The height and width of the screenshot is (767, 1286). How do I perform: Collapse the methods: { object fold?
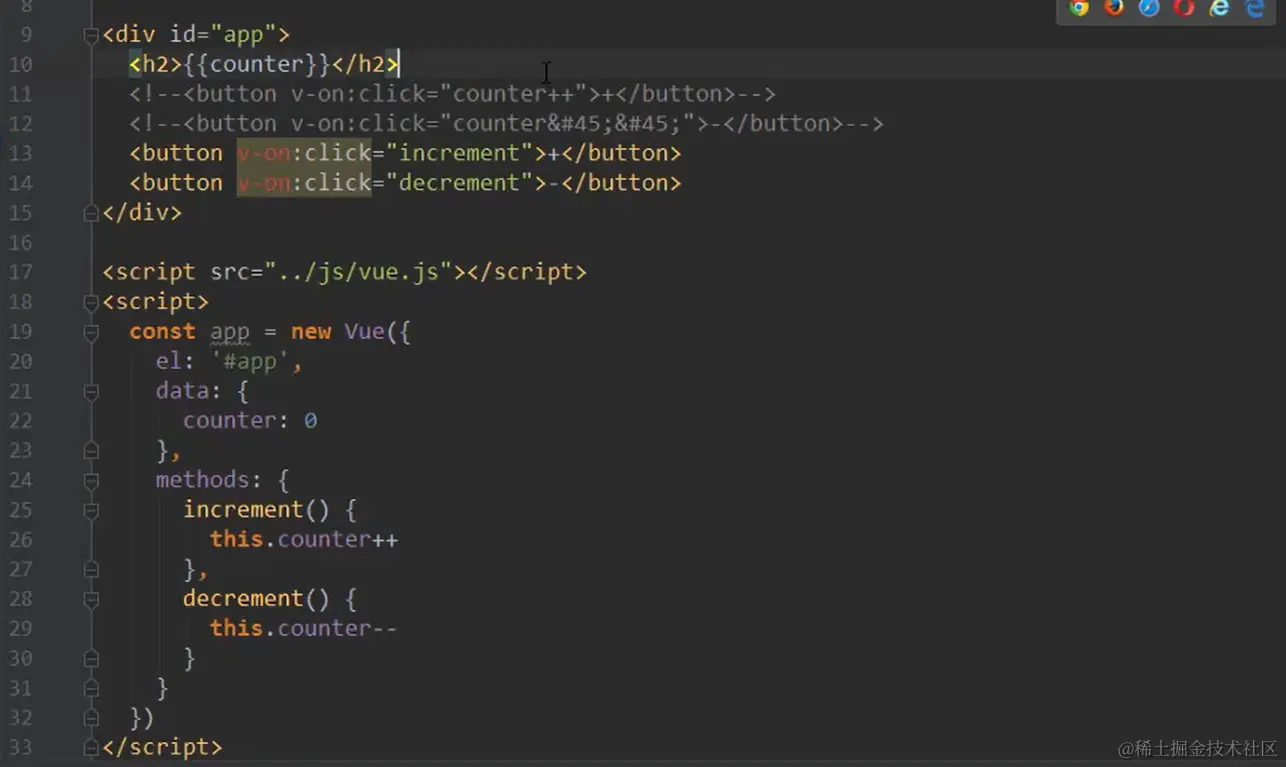[x=91, y=480]
